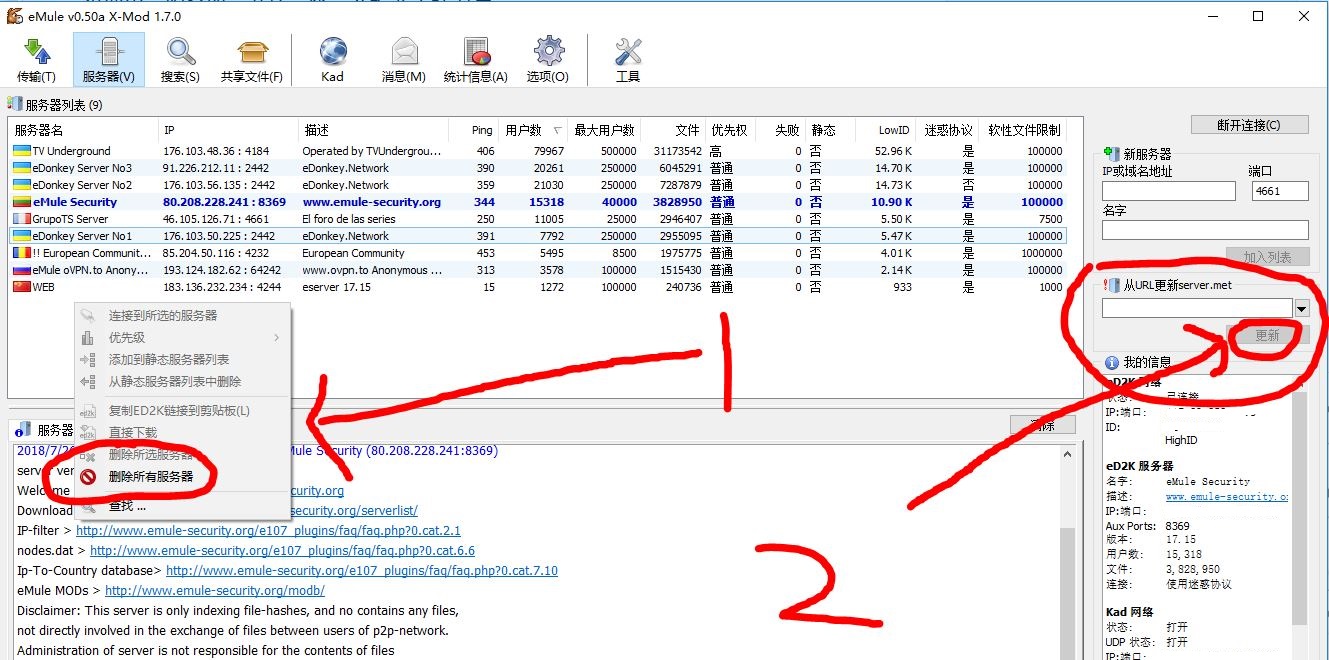The height and width of the screenshot is (660, 1329).
Task: Sort by Server Name (服务器名) column header
Action: pos(83,130)
